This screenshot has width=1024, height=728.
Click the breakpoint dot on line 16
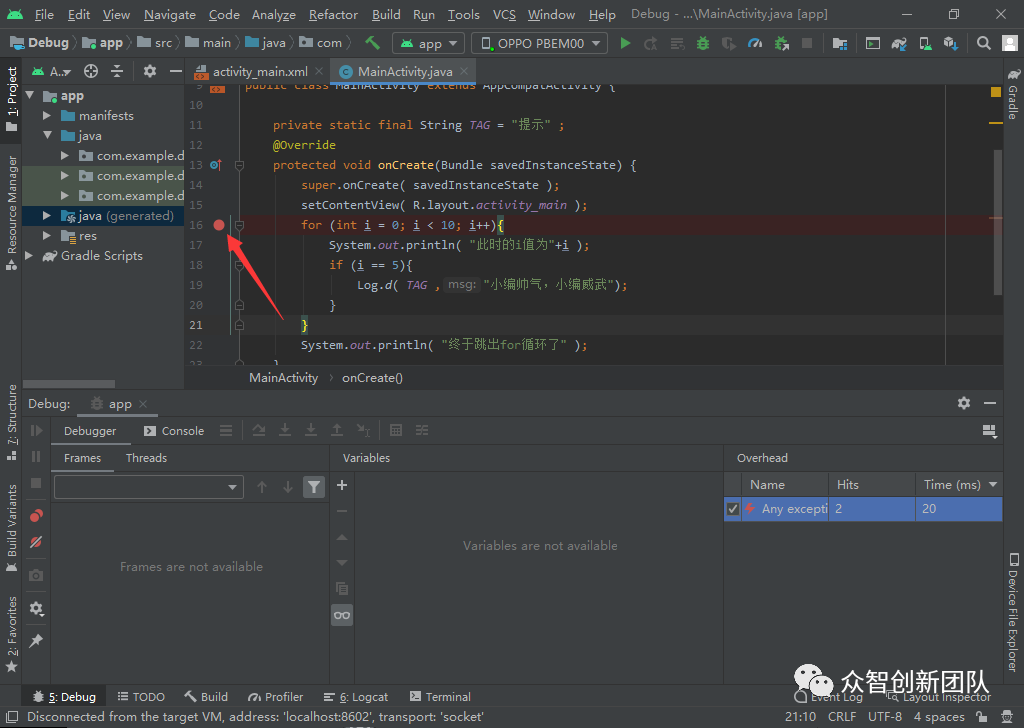219,225
